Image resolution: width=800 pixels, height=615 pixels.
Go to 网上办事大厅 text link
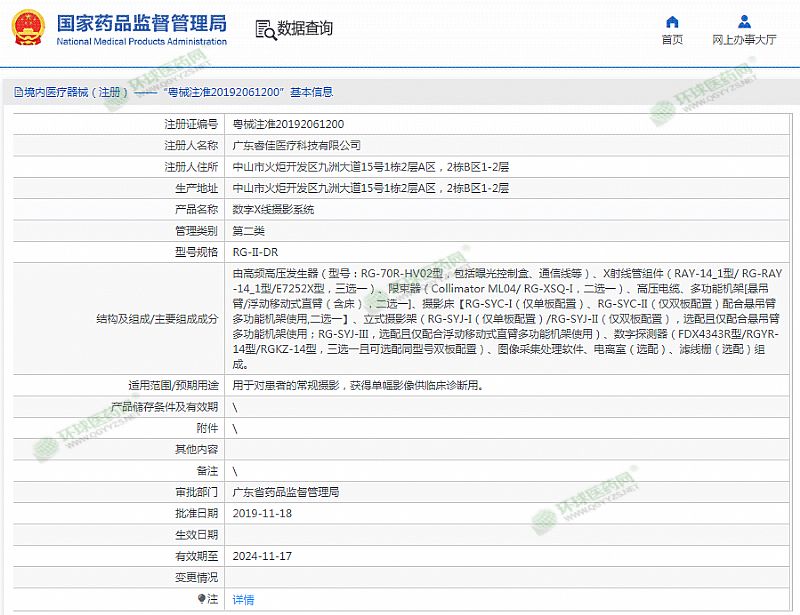[x=744, y=40]
